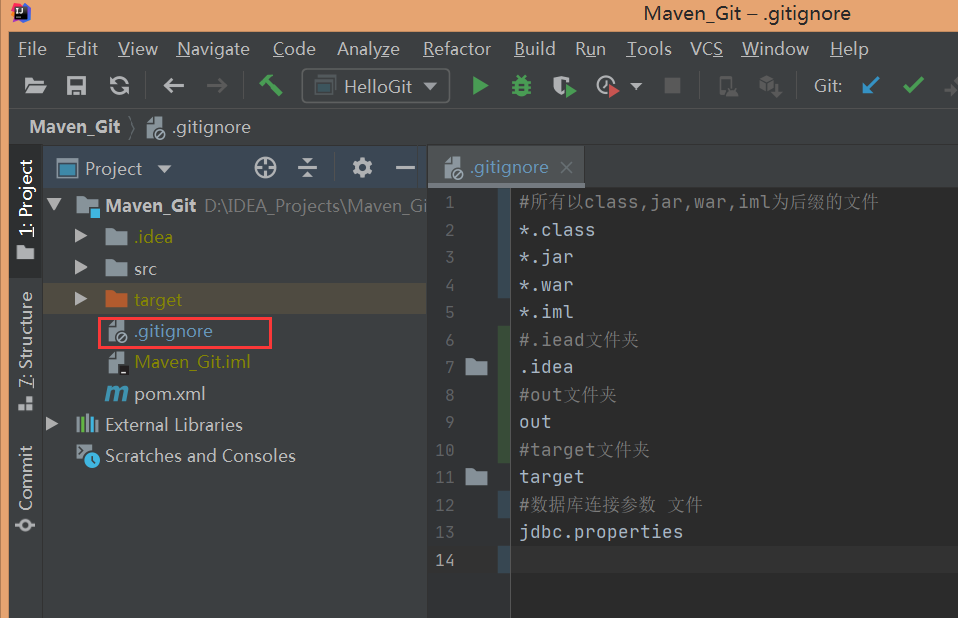Open the Navigate menu

(213, 49)
